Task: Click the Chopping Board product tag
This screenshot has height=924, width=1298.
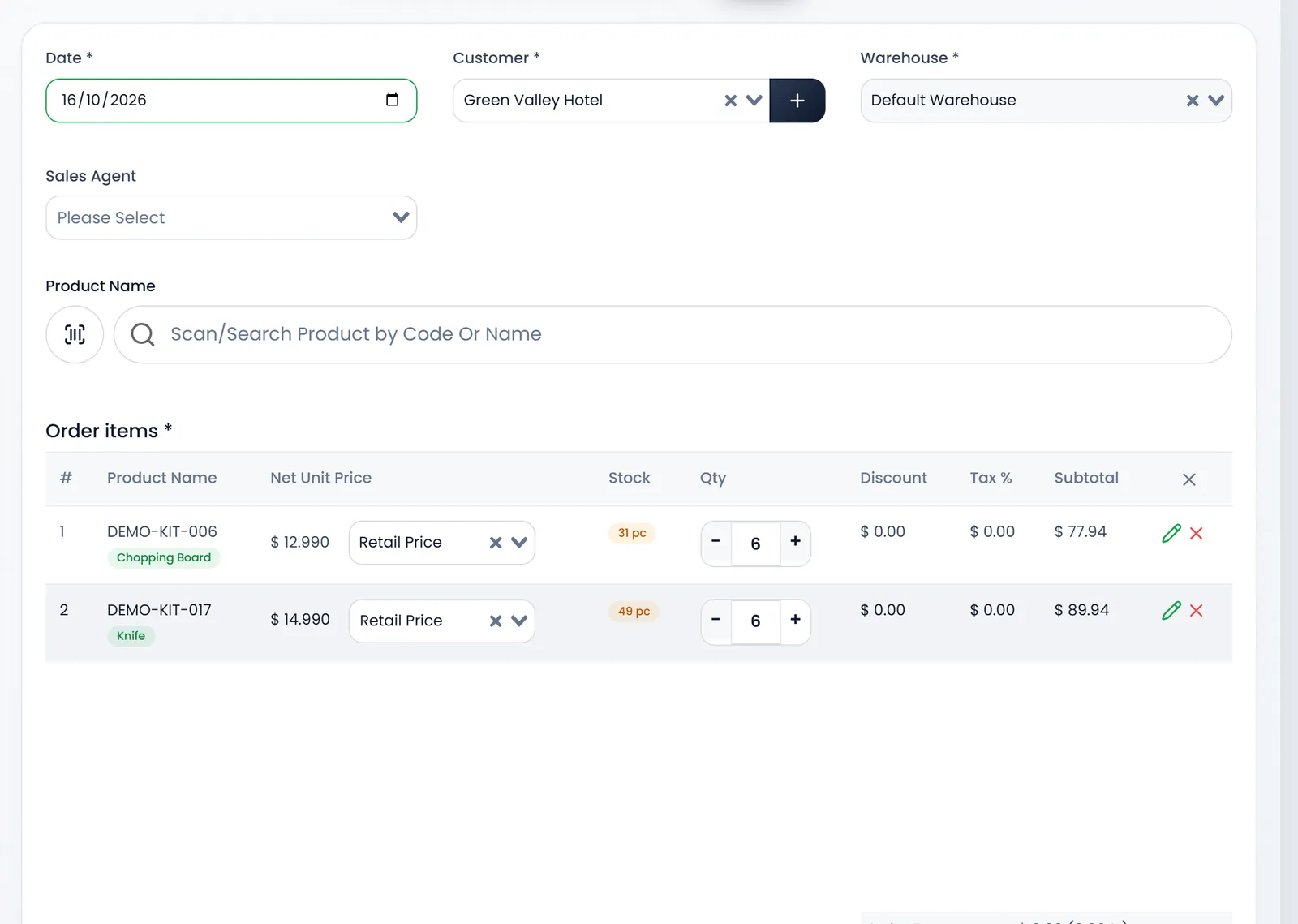Action: (x=164, y=557)
